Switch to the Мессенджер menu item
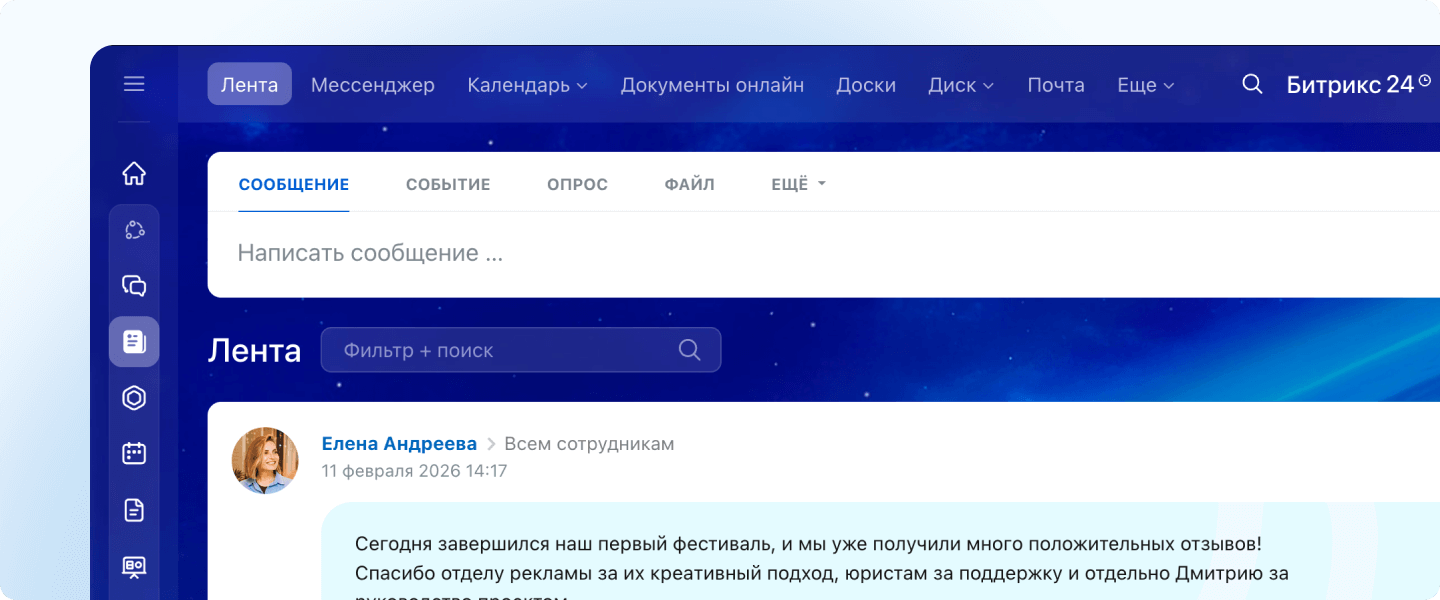 tap(372, 85)
